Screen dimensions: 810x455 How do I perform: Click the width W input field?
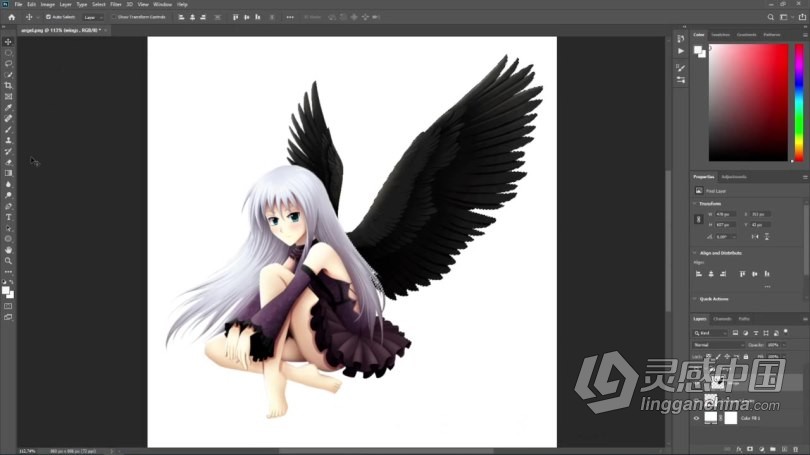pyautogui.click(x=725, y=214)
